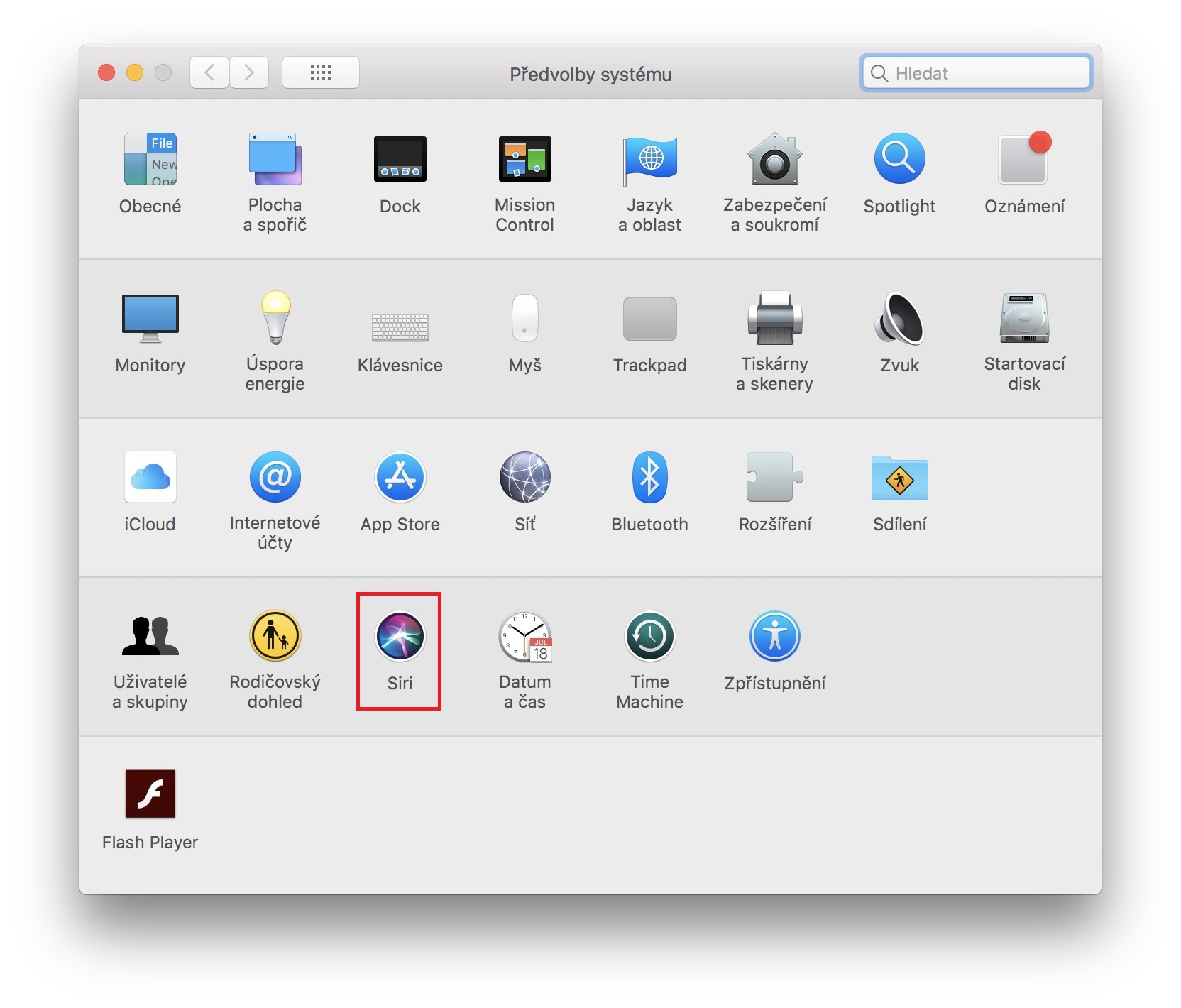Click the Hledat search field
This screenshot has width=1181, height=1008.
(x=976, y=73)
